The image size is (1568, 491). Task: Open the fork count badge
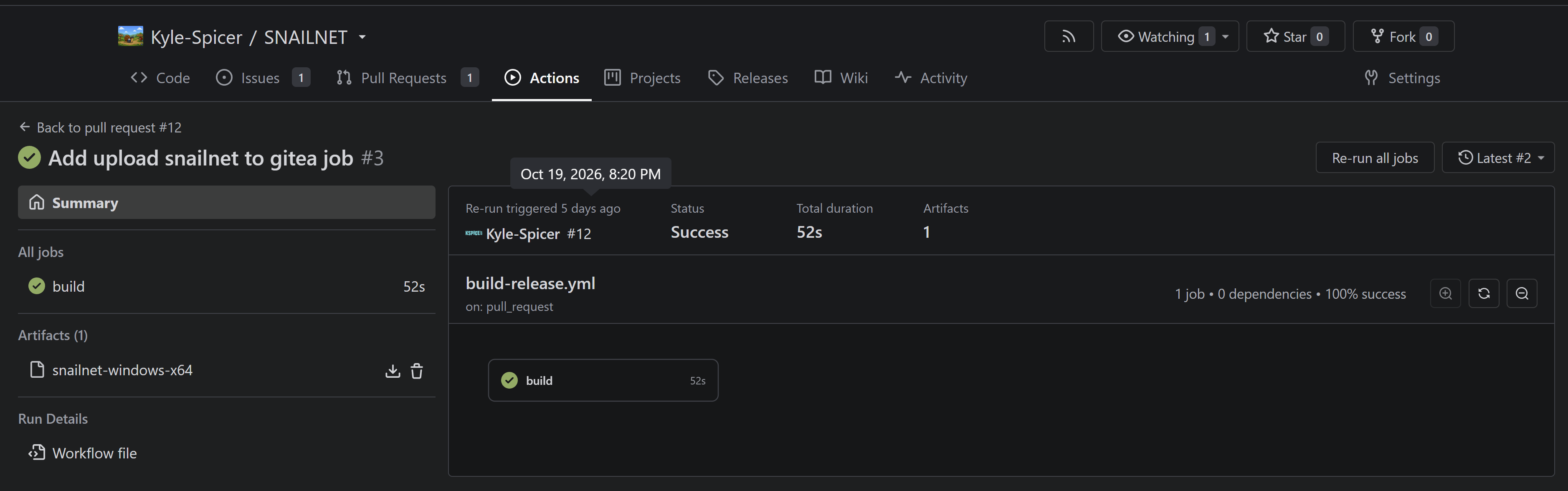pos(1429,36)
